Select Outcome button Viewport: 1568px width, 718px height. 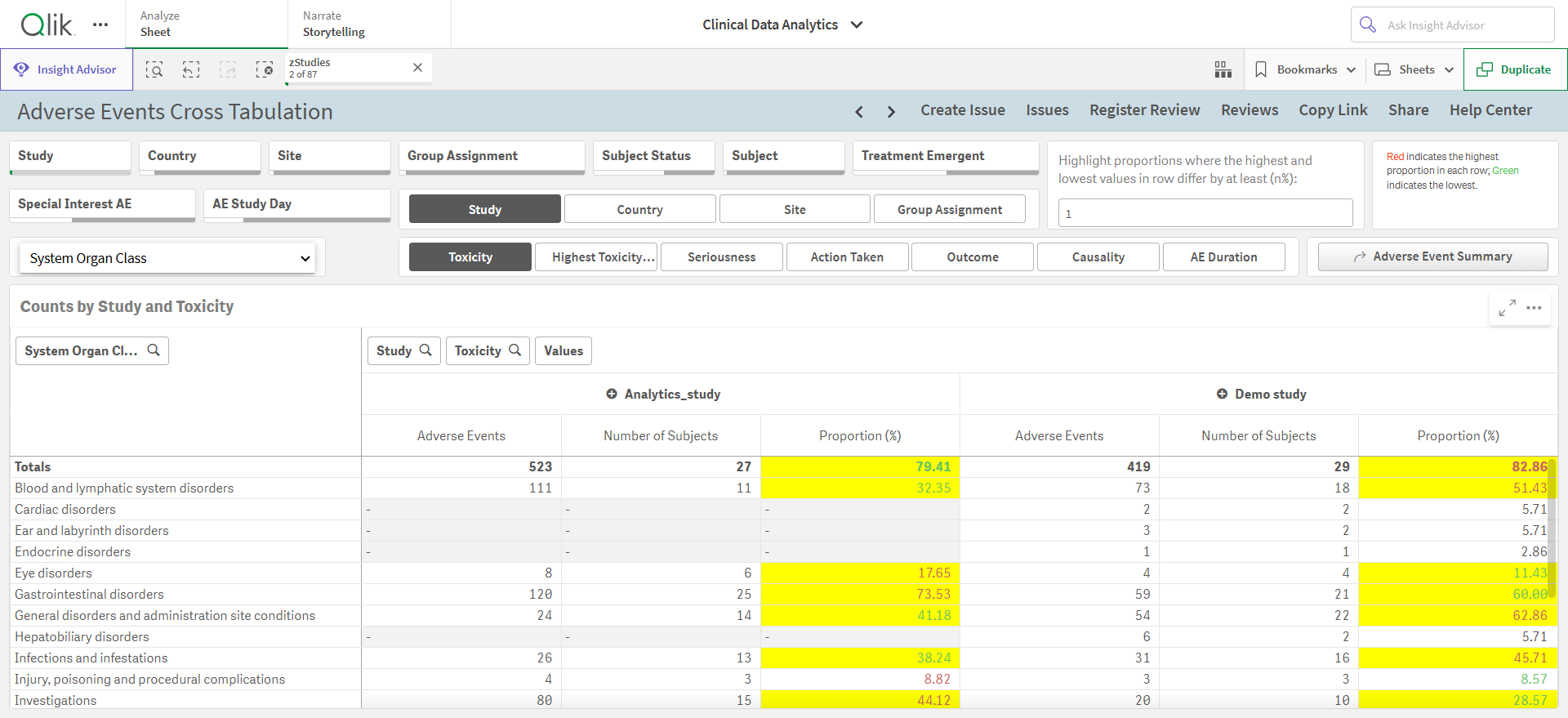[x=973, y=256]
